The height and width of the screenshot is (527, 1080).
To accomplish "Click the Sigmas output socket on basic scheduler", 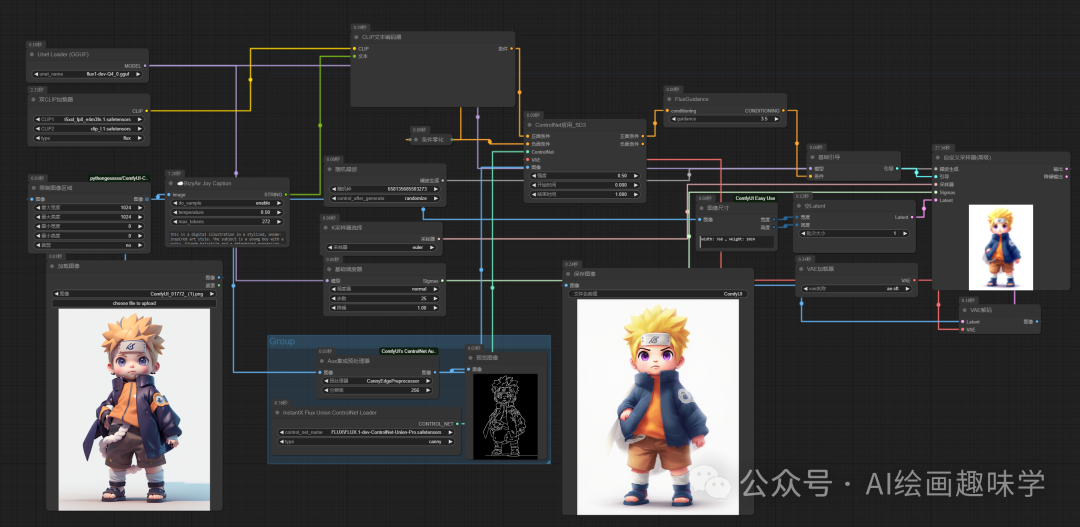I will (x=442, y=280).
